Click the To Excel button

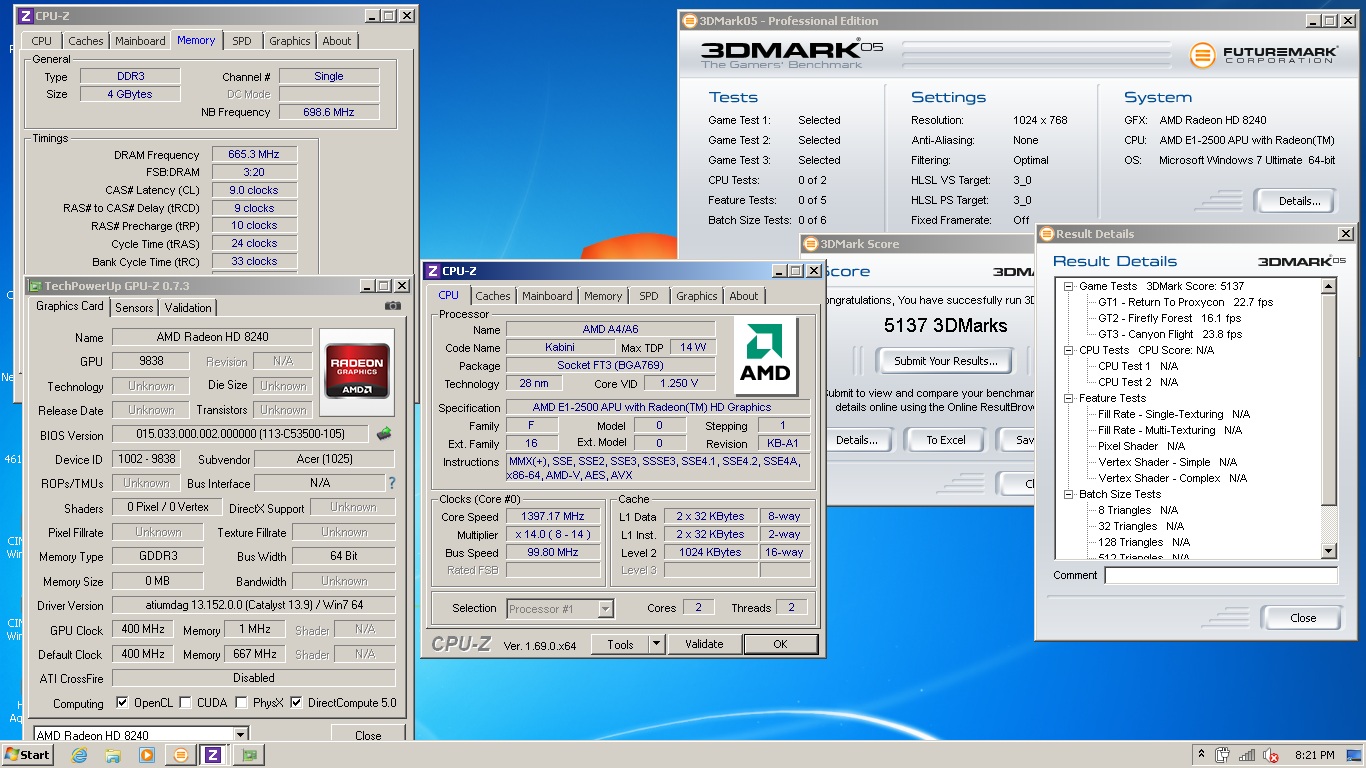coord(946,440)
